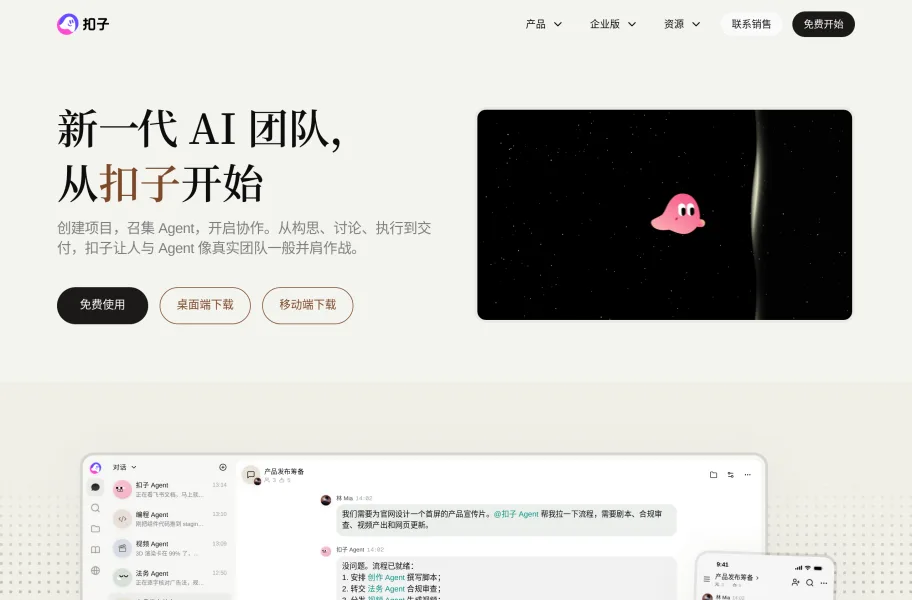Click the 创作 Agent link in reply

pyautogui.click(x=386, y=577)
